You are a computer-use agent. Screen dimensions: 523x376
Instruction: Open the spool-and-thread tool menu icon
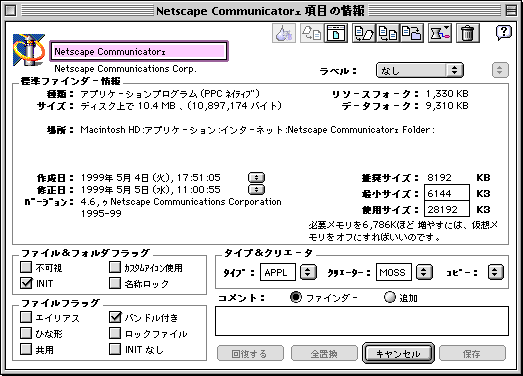pos(440,33)
